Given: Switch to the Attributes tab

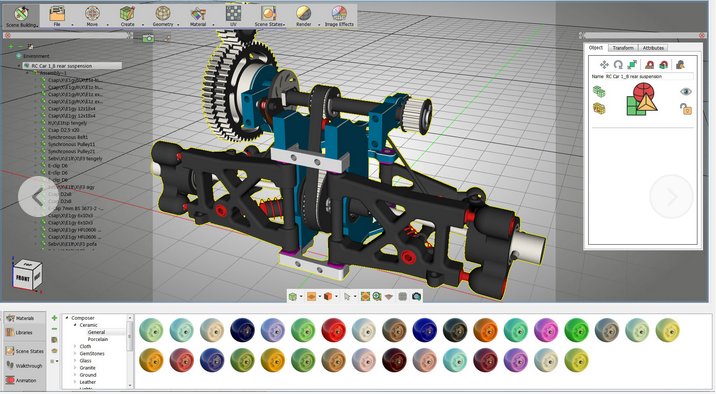Looking at the screenshot, I should [653, 48].
